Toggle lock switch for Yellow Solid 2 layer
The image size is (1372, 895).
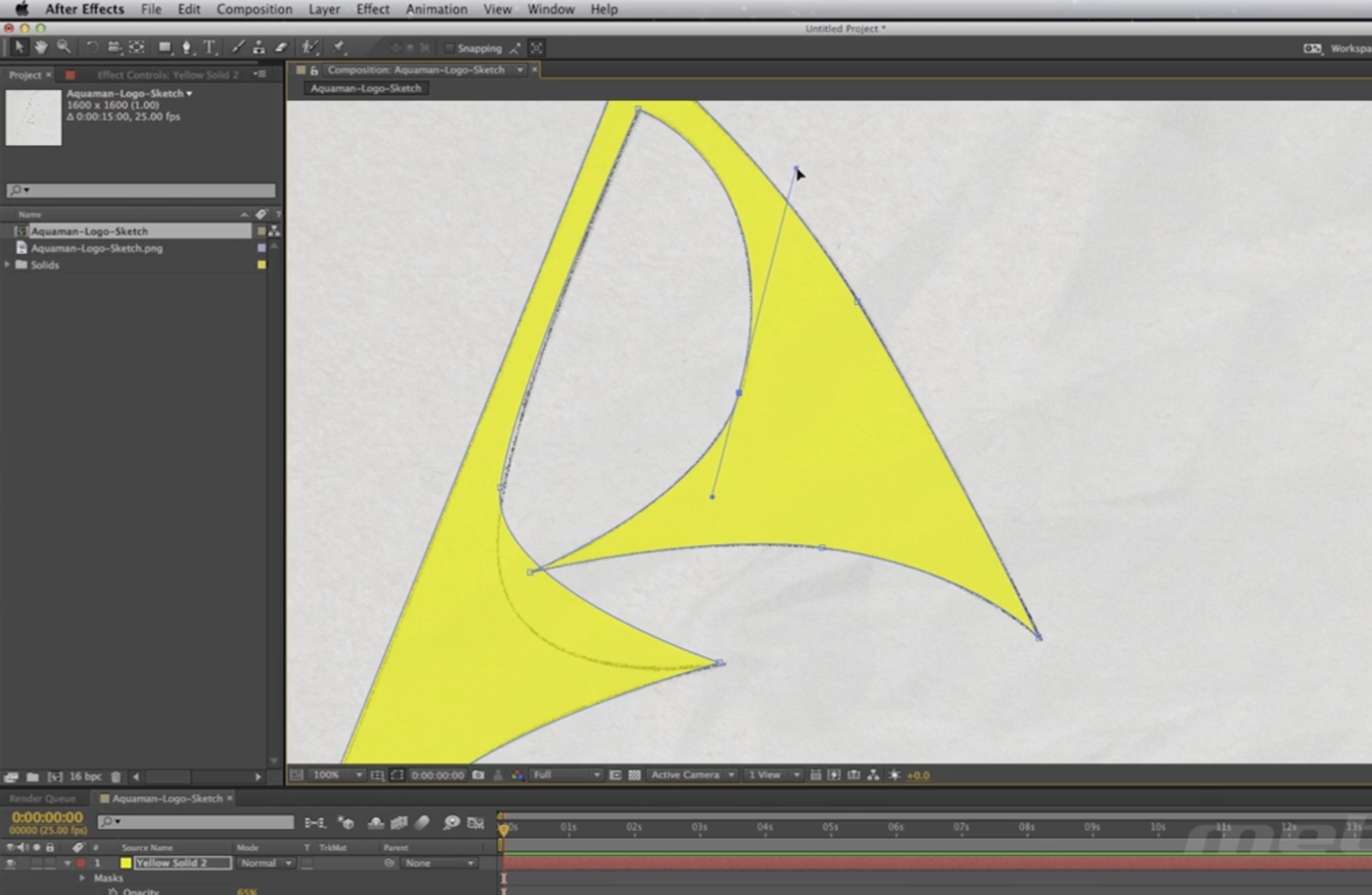(x=50, y=863)
